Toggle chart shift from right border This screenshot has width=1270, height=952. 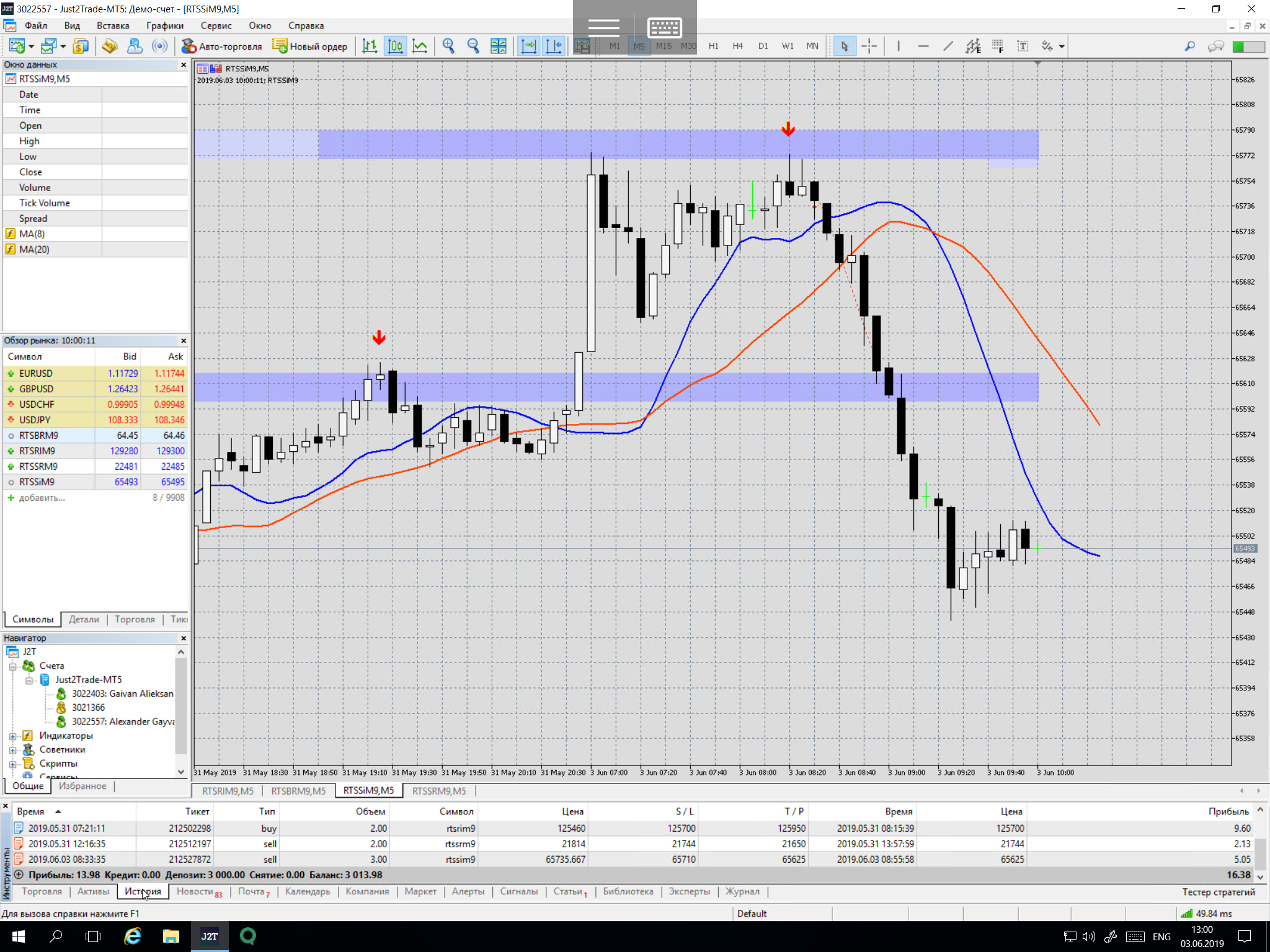pos(553,46)
